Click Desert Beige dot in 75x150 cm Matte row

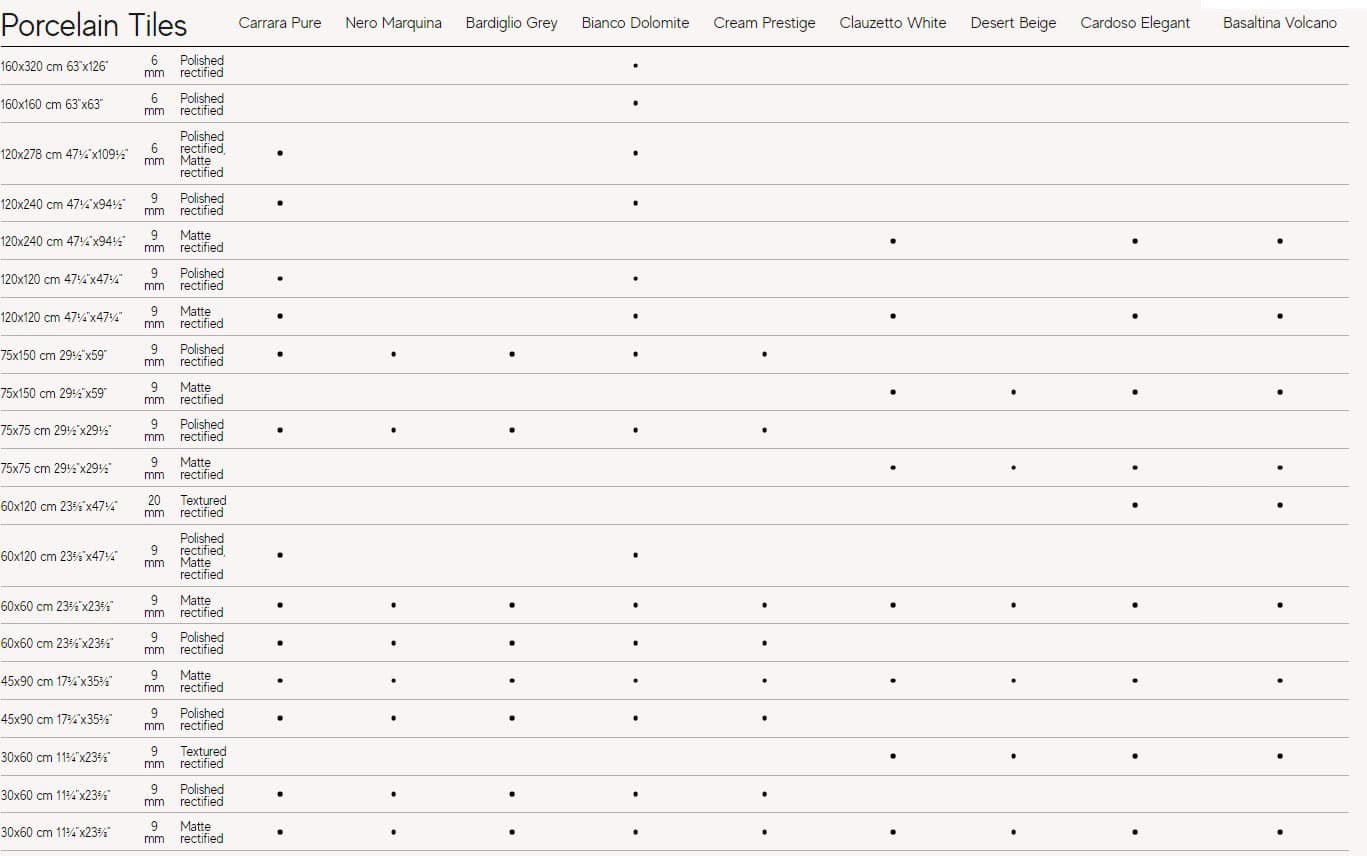tap(1013, 392)
